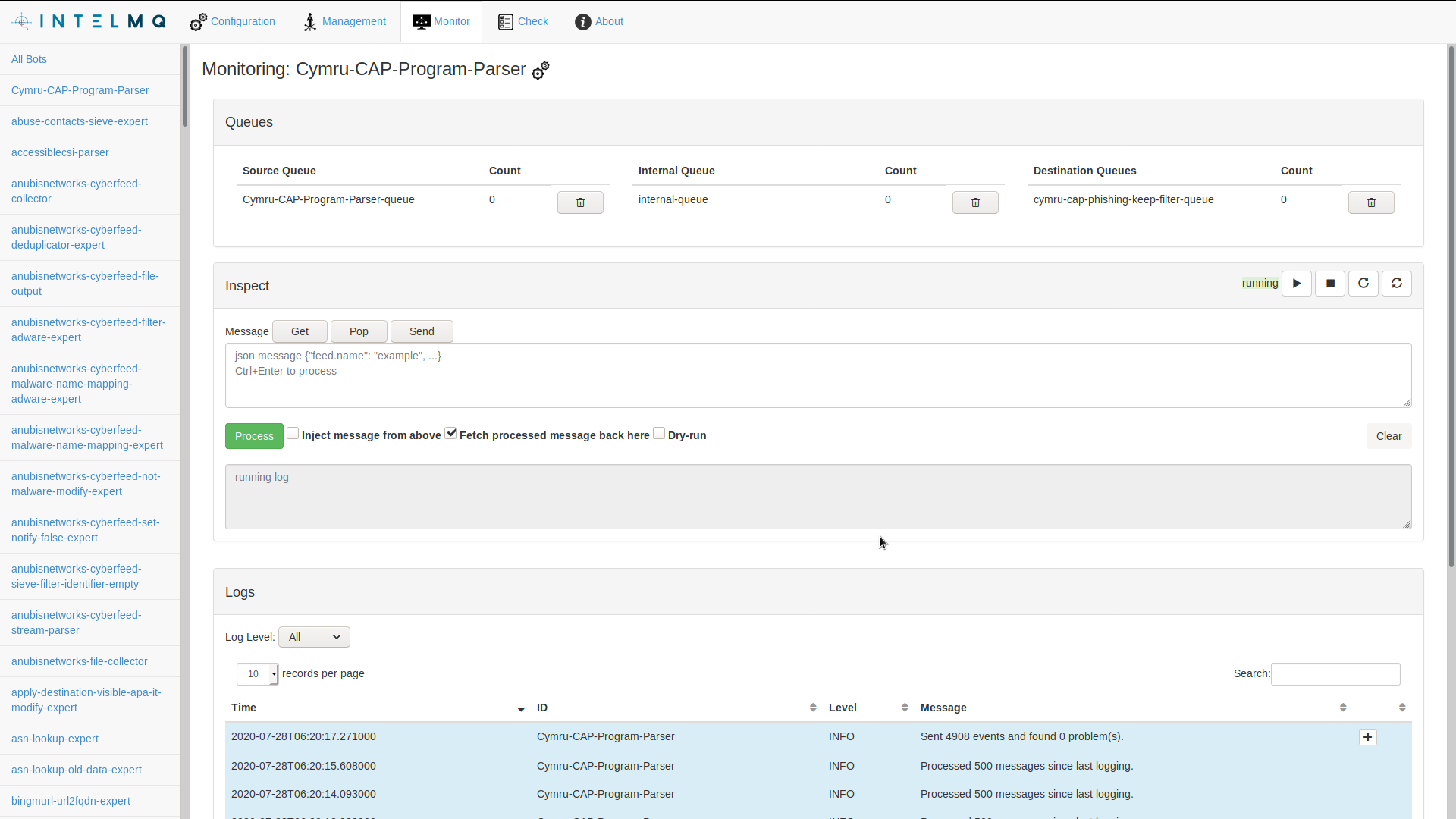1456x819 pixels.
Task: Open abuse-contacts-sieve-expert in sidebar
Action: (x=80, y=121)
